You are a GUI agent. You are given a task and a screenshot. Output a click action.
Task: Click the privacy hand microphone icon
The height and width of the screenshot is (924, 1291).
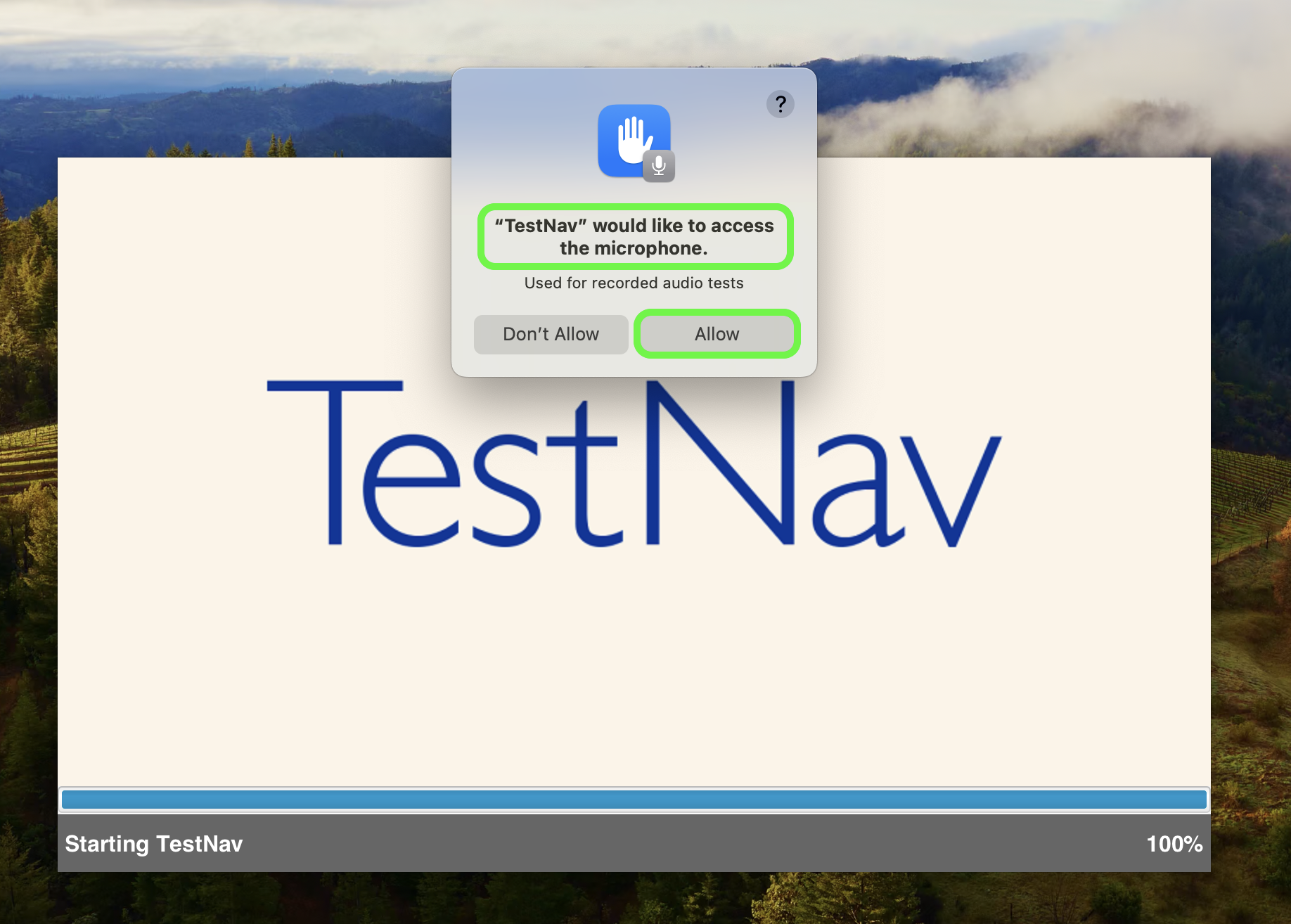point(636,143)
